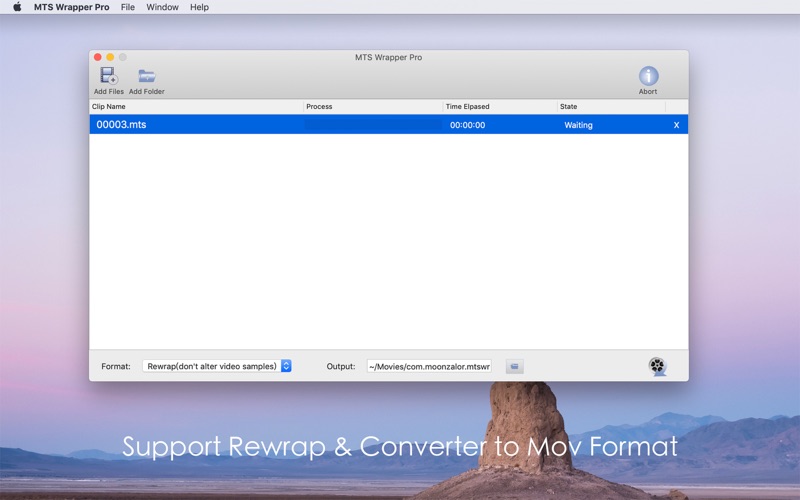Sort by the Clip Name column header
Screen dimensions: 800x500
pos(196,107)
